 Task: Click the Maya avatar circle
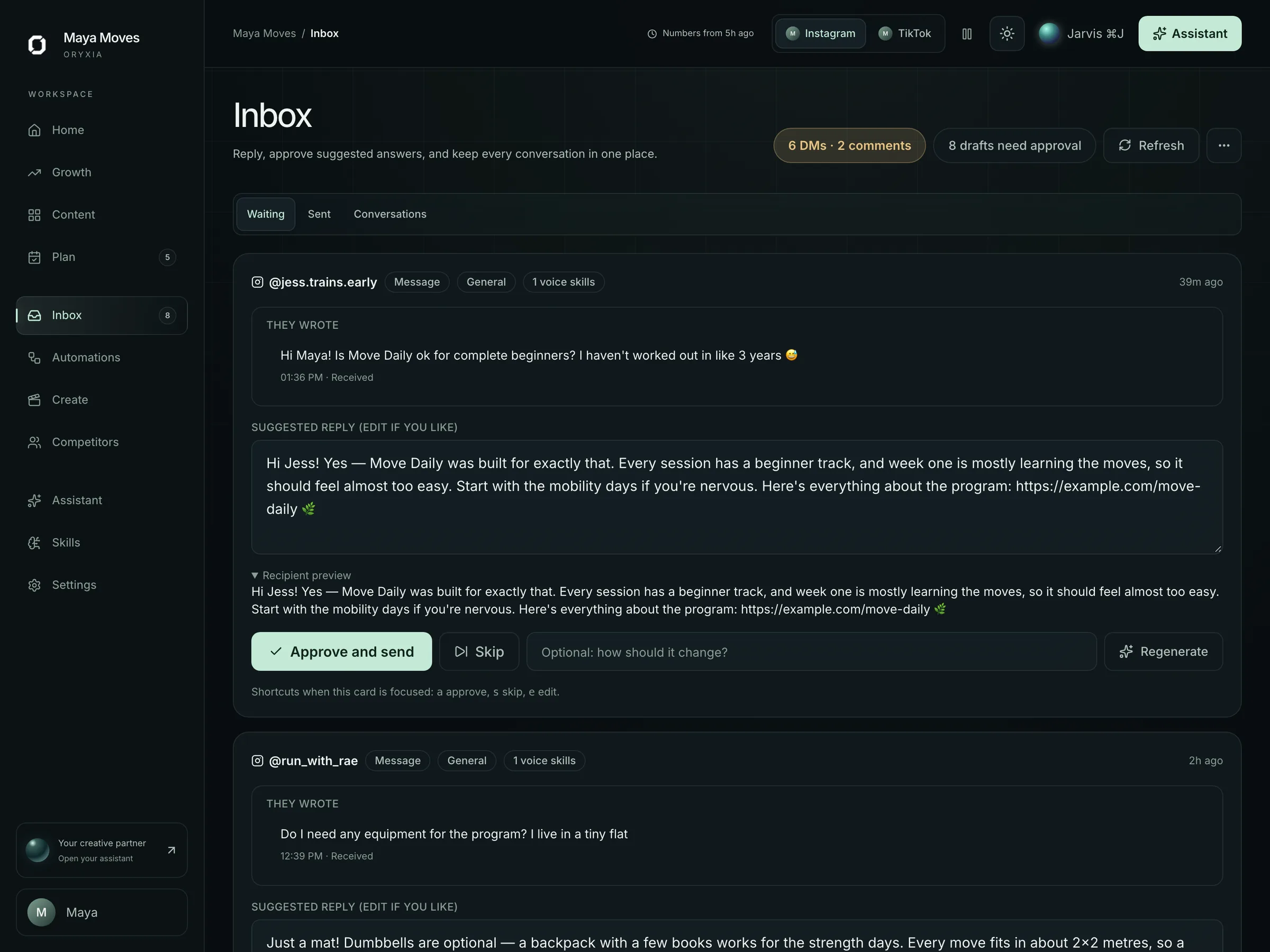pos(41,912)
